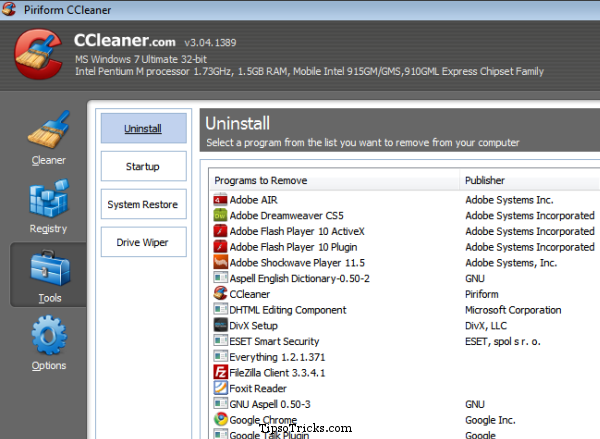Click the GNU Aspell 0.50-3 icon
The image size is (600, 439).
(x=220, y=404)
